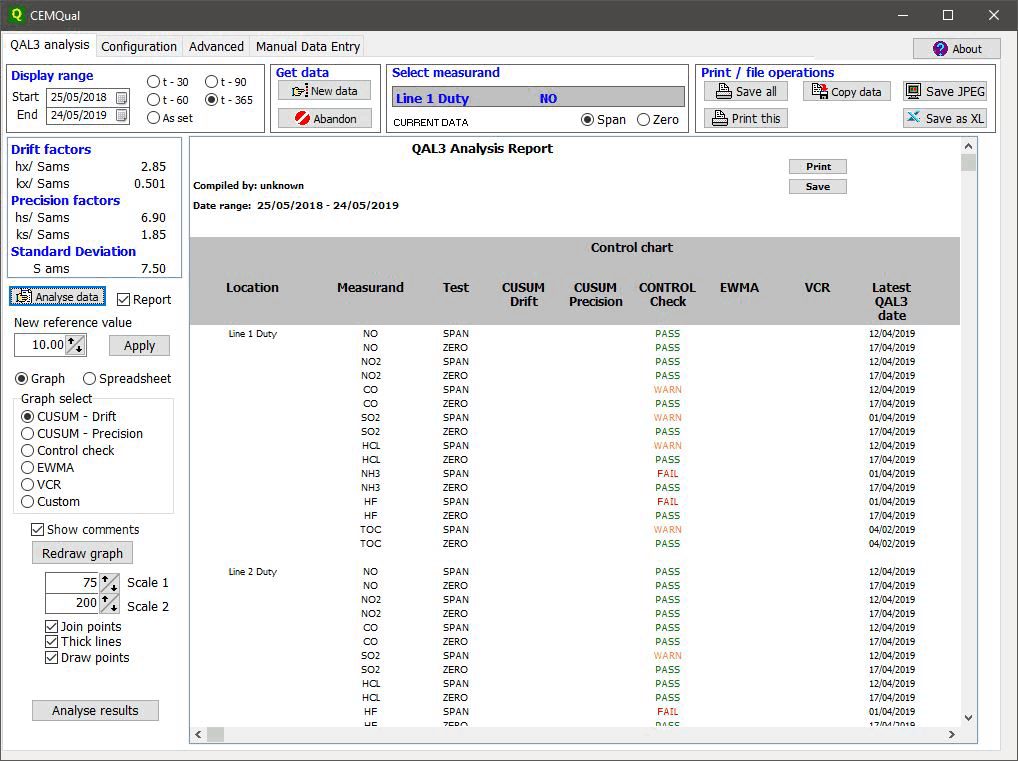
Task: Click Save all with printer icon
Action: pos(745,91)
